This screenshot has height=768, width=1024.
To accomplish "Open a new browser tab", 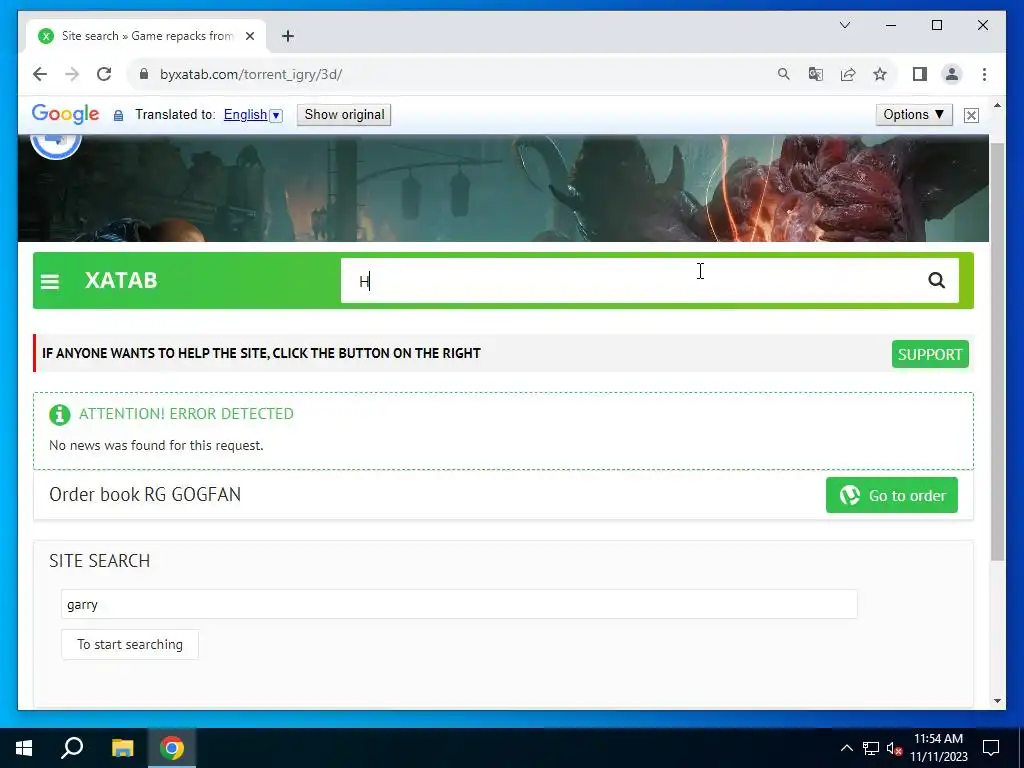I will coord(288,36).
